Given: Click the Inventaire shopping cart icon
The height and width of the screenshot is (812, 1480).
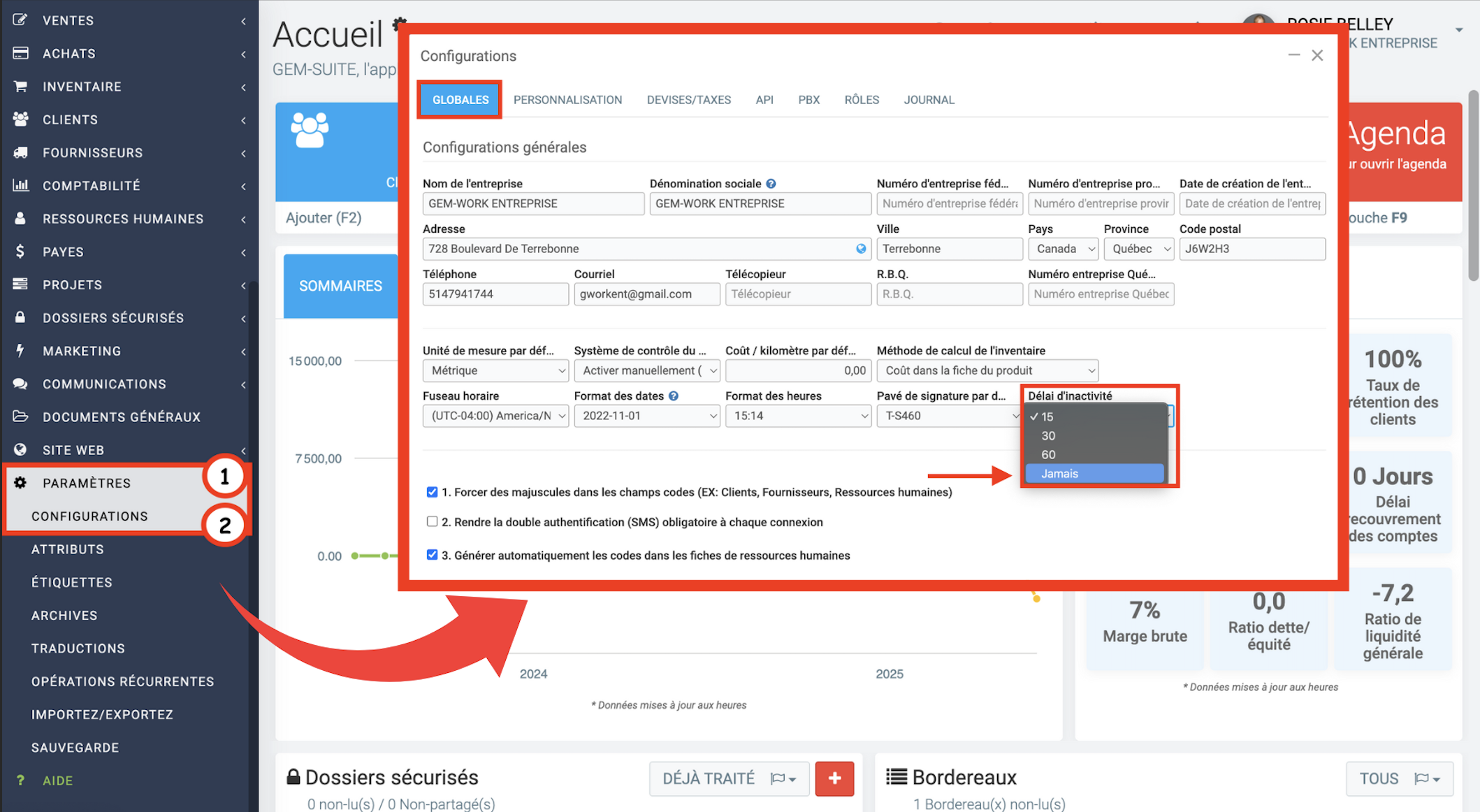Looking at the screenshot, I should point(20,86).
